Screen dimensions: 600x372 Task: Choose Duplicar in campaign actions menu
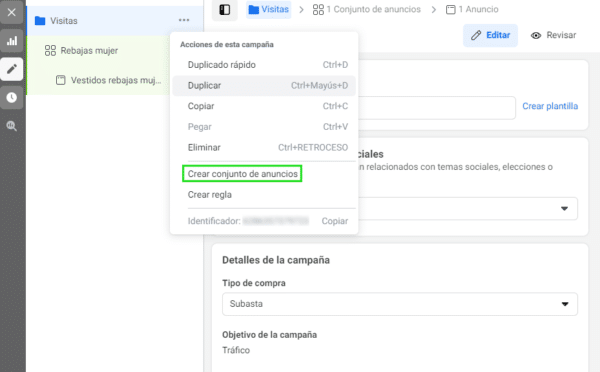point(264,85)
